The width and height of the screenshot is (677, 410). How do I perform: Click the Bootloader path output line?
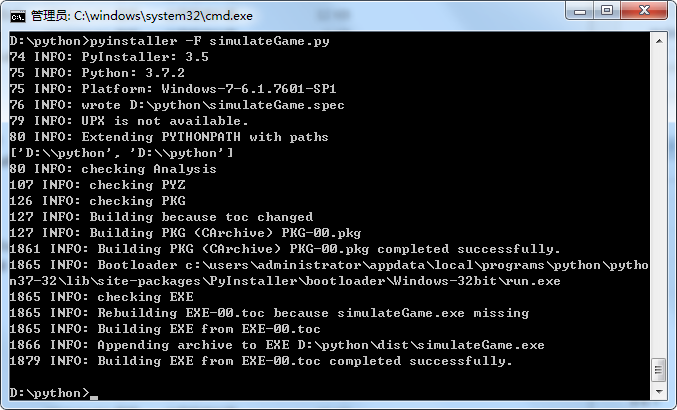point(329,265)
